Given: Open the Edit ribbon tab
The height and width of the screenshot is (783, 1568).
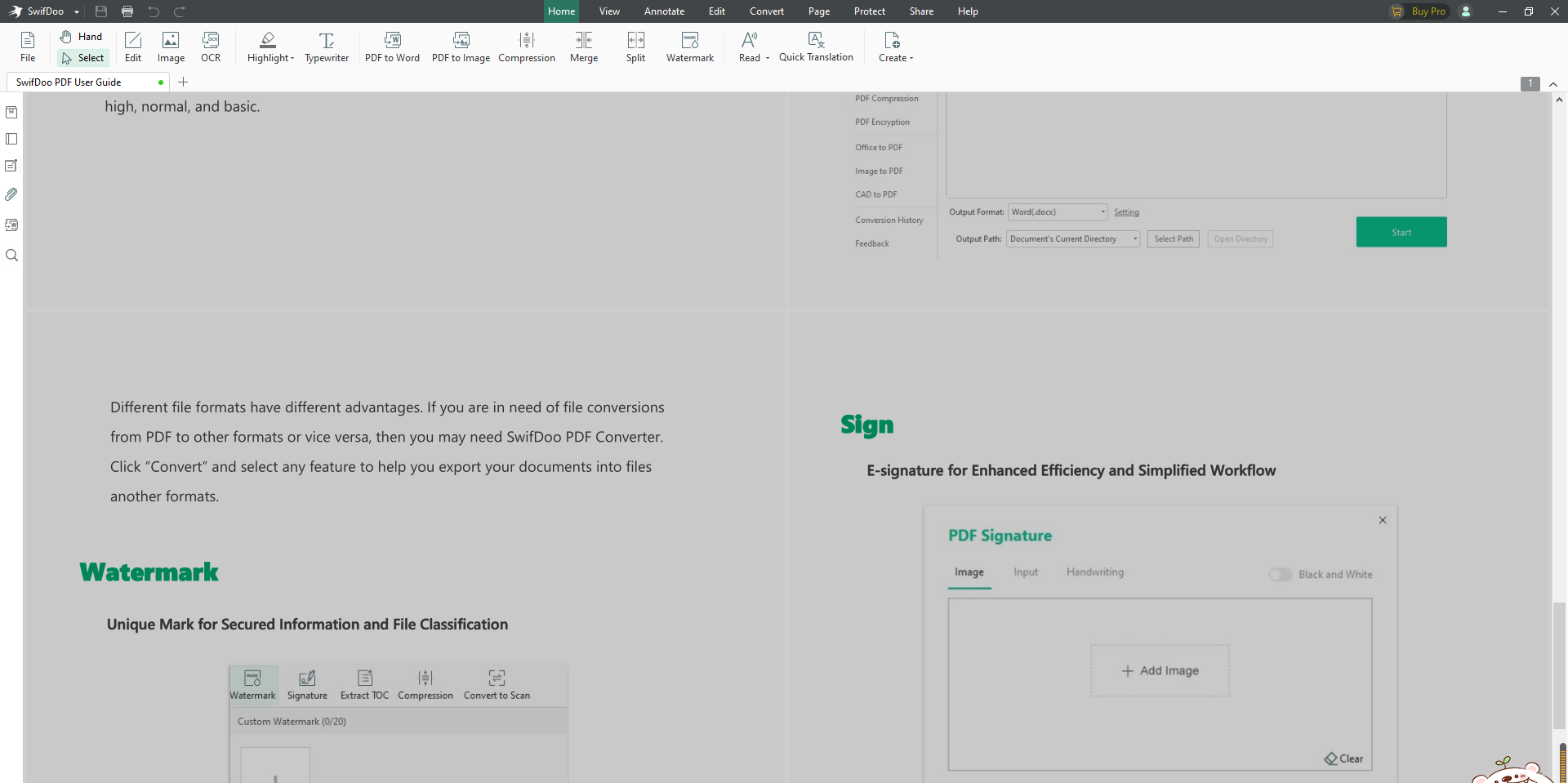Looking at the screenshot, I should [x=717, y=11].
